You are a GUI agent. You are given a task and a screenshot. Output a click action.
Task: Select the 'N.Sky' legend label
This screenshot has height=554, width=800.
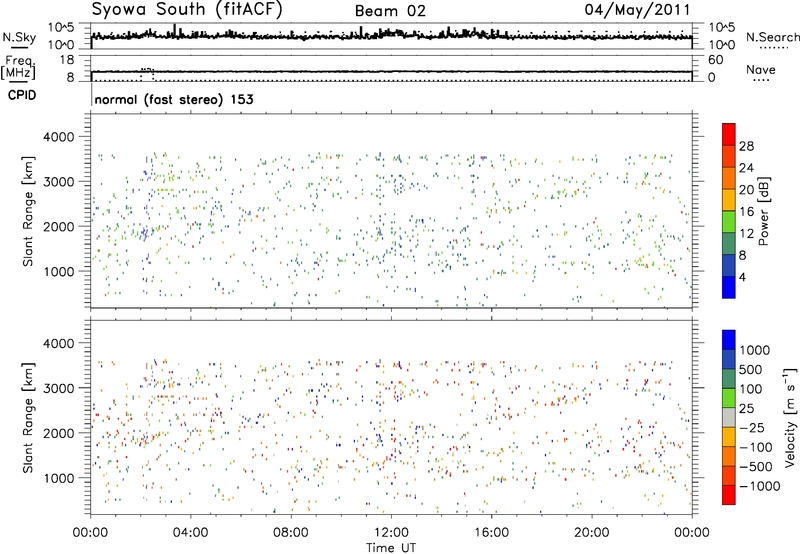[19, 37]
